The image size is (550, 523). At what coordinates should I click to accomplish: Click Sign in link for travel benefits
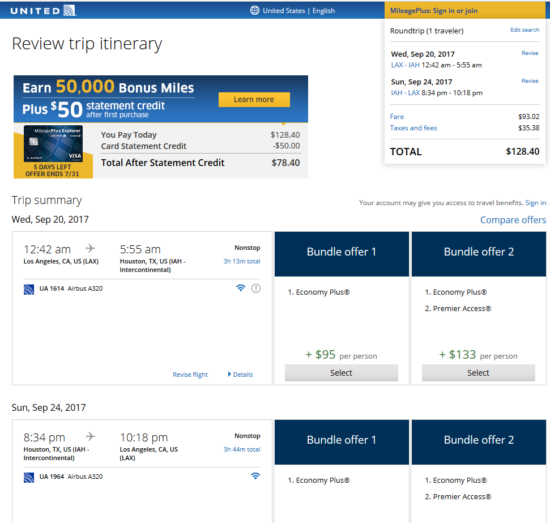pos(536,203)
